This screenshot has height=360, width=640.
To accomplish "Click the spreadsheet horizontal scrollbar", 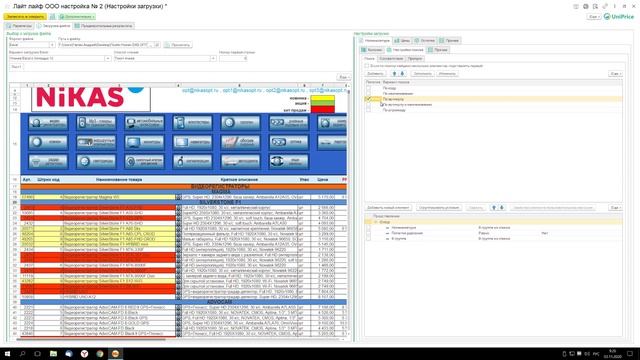I will (91, 339).
